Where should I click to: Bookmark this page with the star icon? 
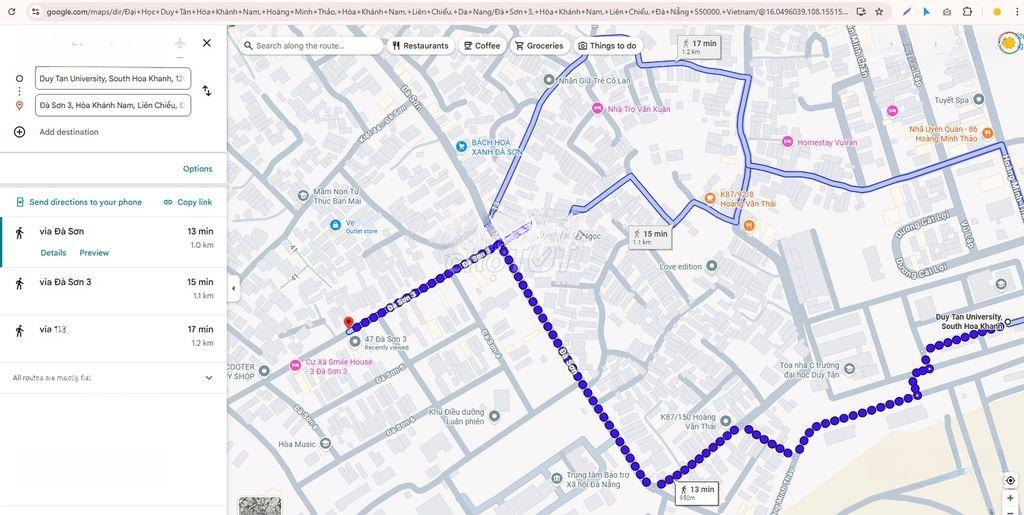coord(879,12)
